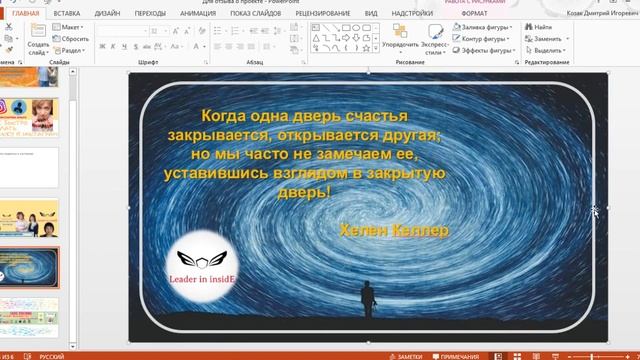Click the clear formatting eraser icon

pyautogui.click(x=202, y=31)
